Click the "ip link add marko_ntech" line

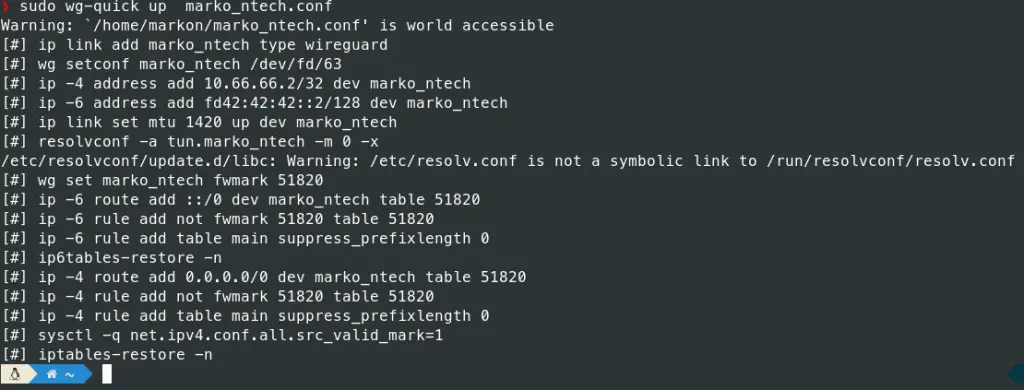point(194,45)
